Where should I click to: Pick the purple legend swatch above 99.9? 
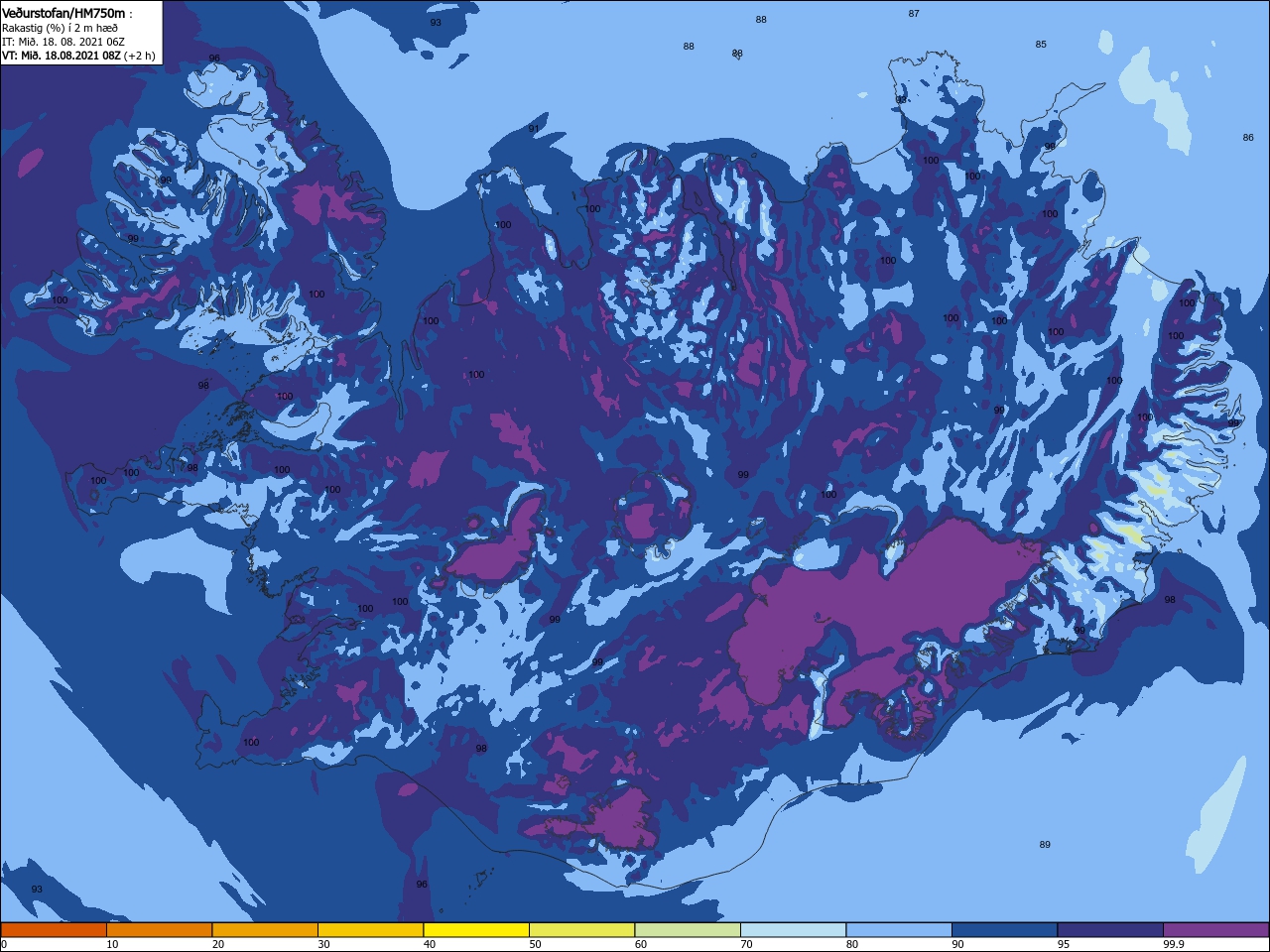[1216, 930]
